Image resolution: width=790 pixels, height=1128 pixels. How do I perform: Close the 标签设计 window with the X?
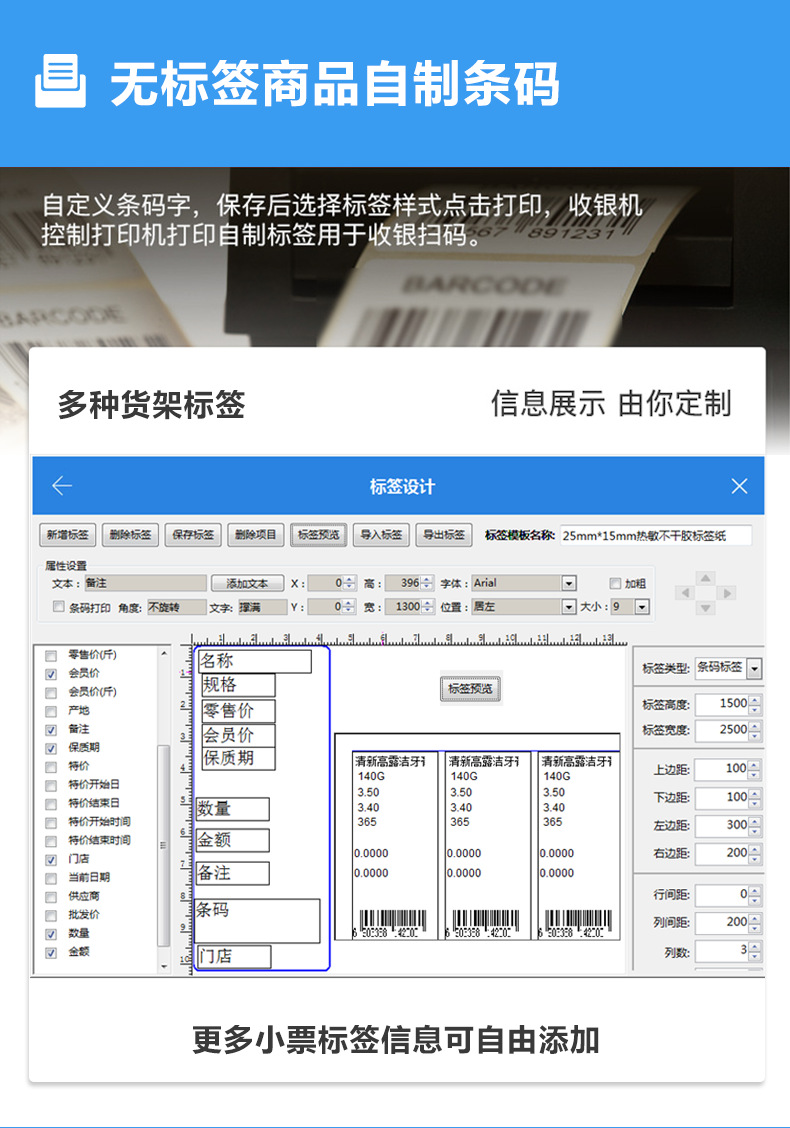click(x=739, y=486)
